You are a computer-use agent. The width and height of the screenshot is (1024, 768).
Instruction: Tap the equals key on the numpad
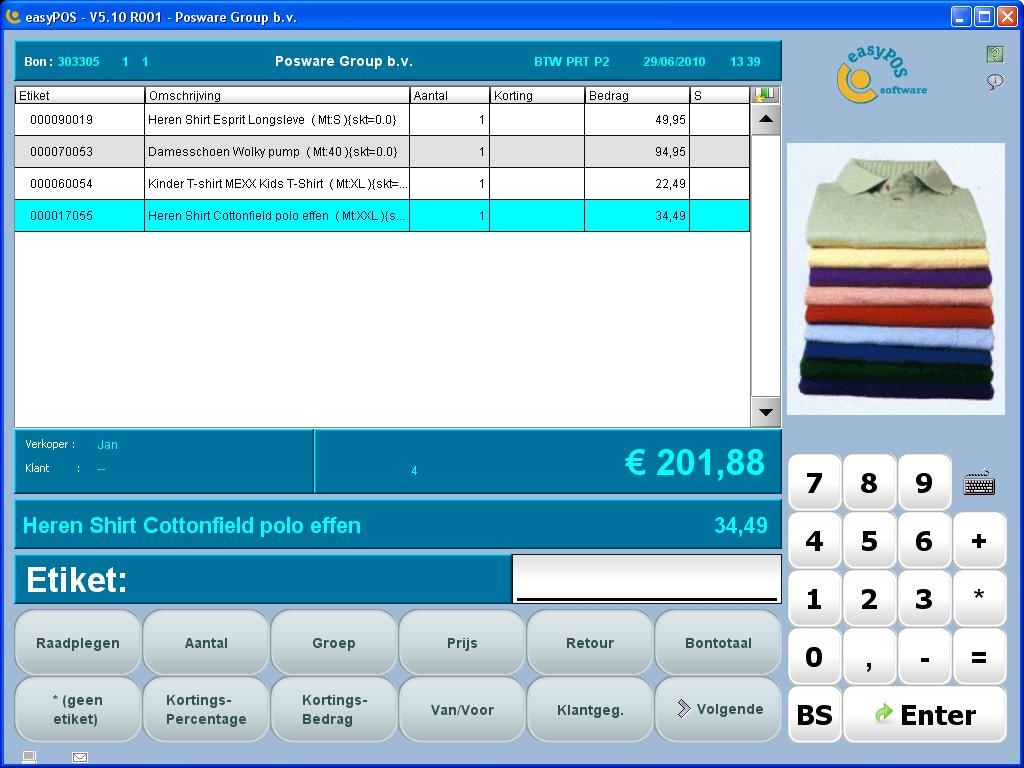click(x=979, y=657)
